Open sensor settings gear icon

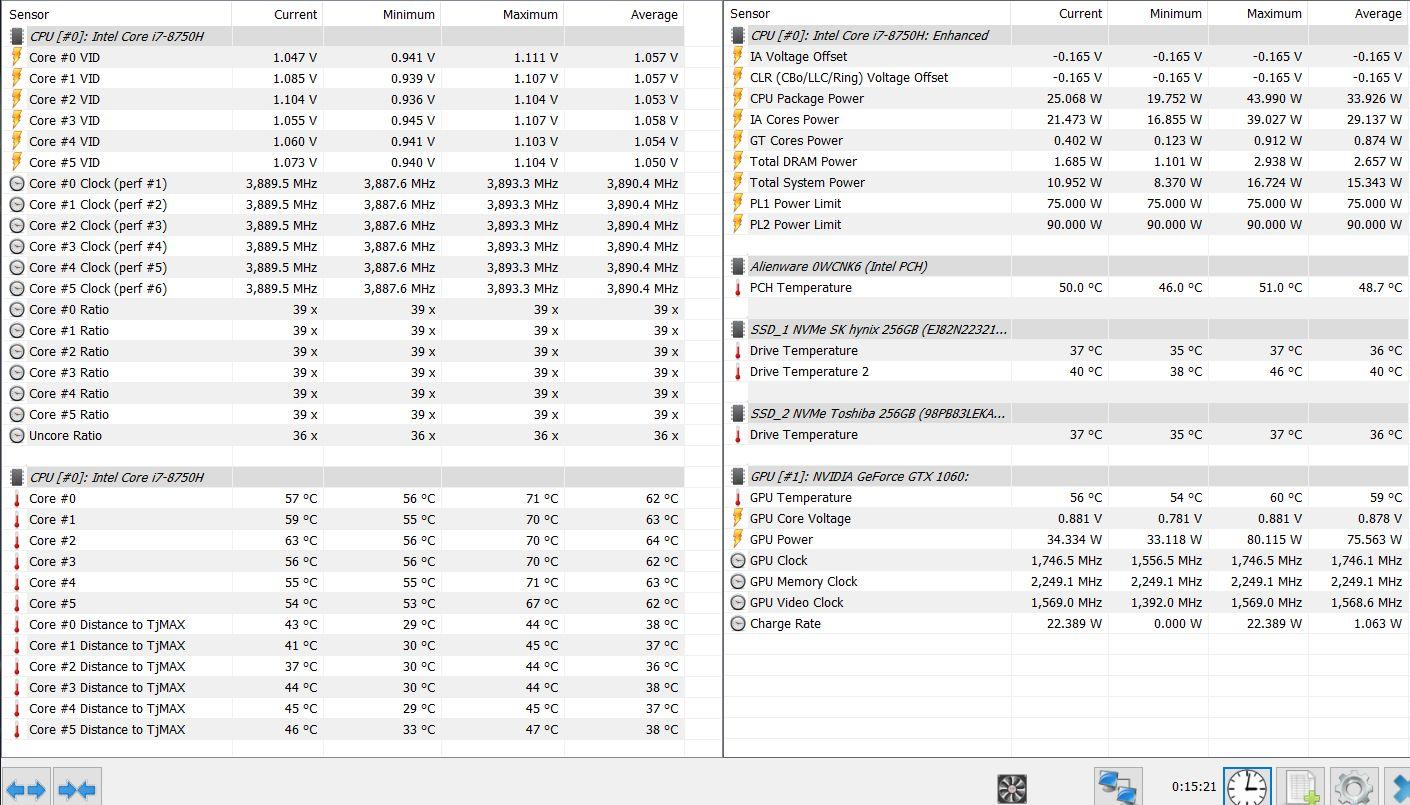[1352, 787]
